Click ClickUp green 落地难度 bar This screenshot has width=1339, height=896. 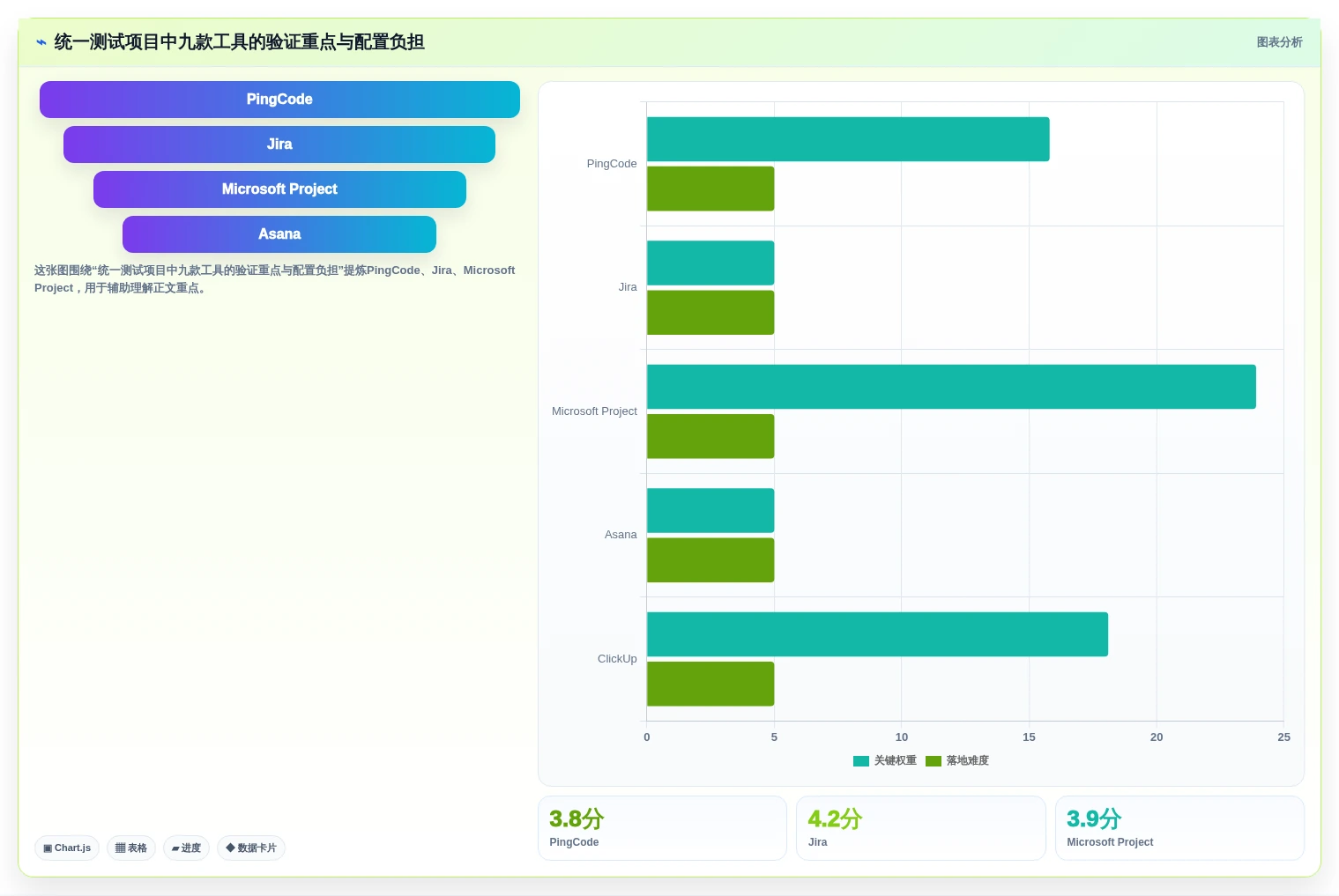point(710,684)
